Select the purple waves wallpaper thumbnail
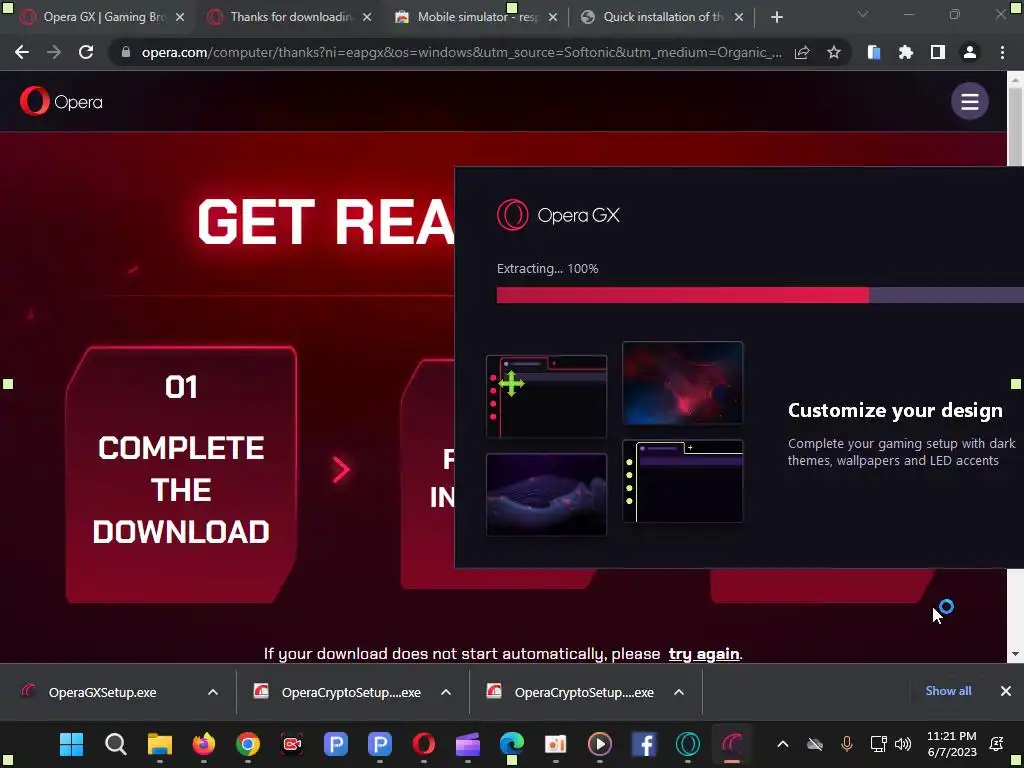Screen dimensions: 1024x768 click(547, 494)
